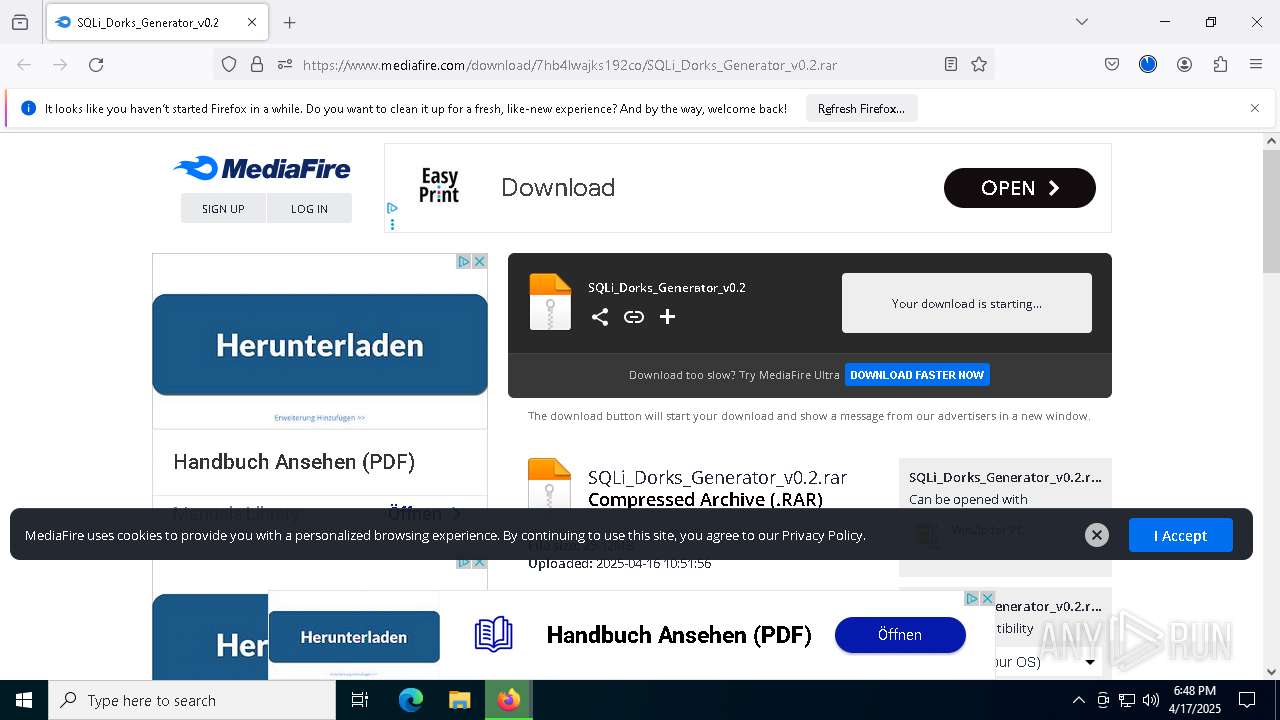Click the SIGN UP button
The image size is (1280, 720).
point(223,208)
